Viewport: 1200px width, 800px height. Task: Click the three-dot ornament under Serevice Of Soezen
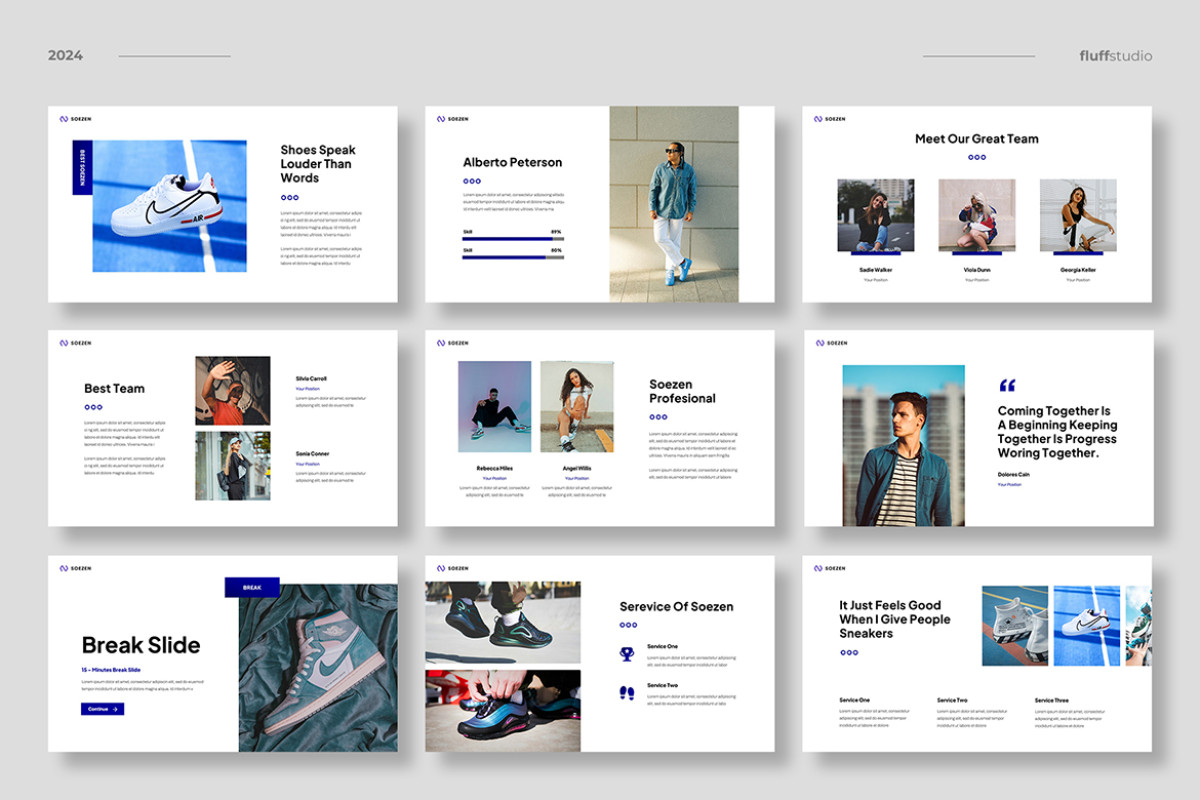(x=626, y=624)
